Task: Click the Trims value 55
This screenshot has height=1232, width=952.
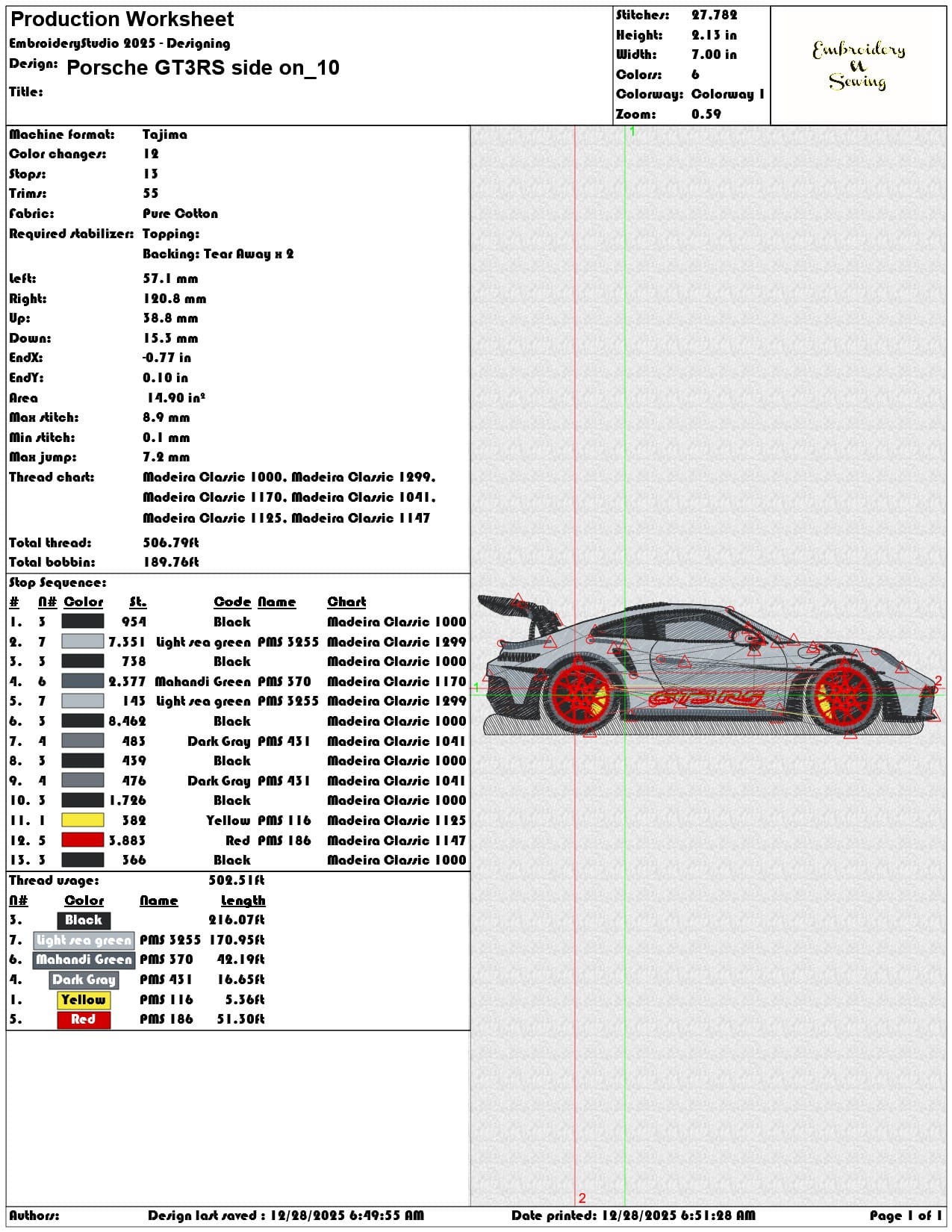Action: click(151, 193)
